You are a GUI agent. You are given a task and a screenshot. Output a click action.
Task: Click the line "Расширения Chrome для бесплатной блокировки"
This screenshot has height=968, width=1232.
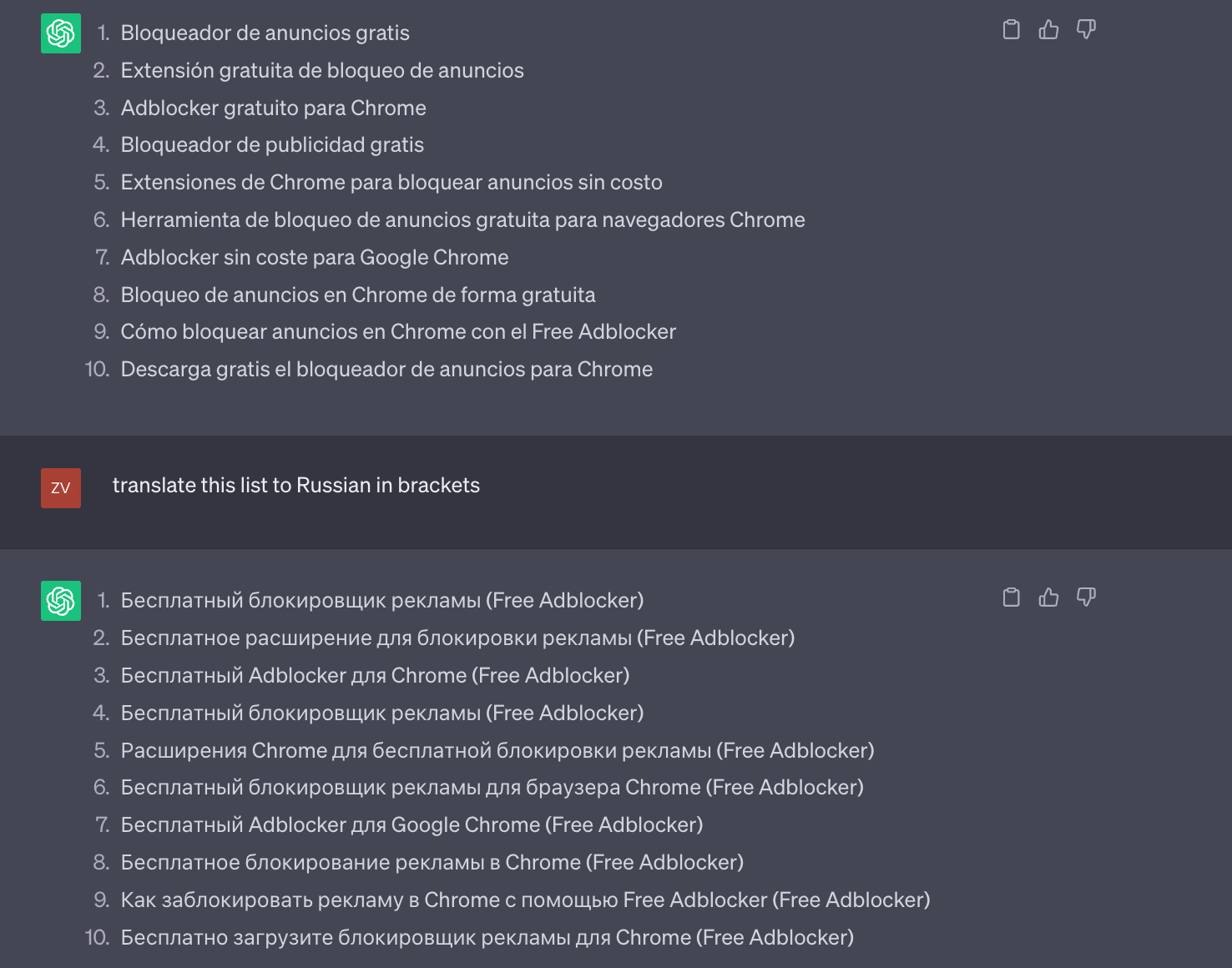click(x=497, y=751)
